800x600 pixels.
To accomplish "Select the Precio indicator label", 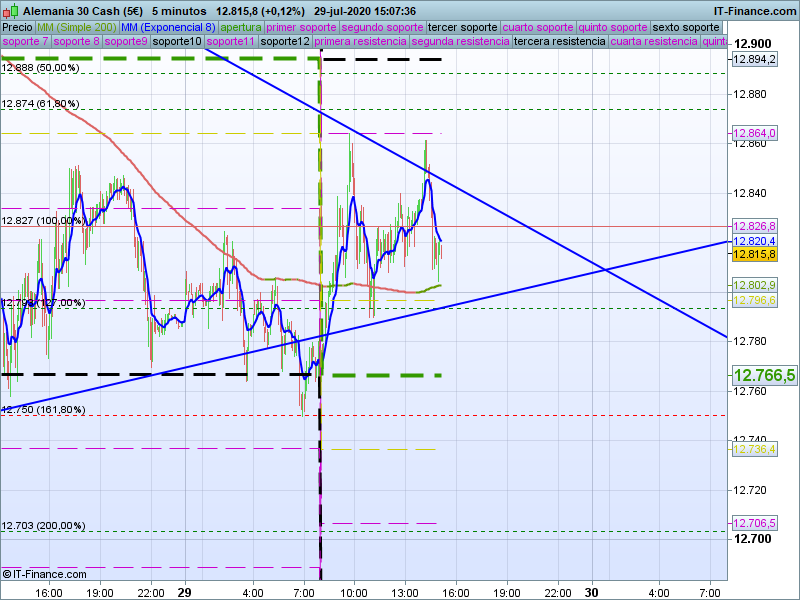I will click(16, 27).
